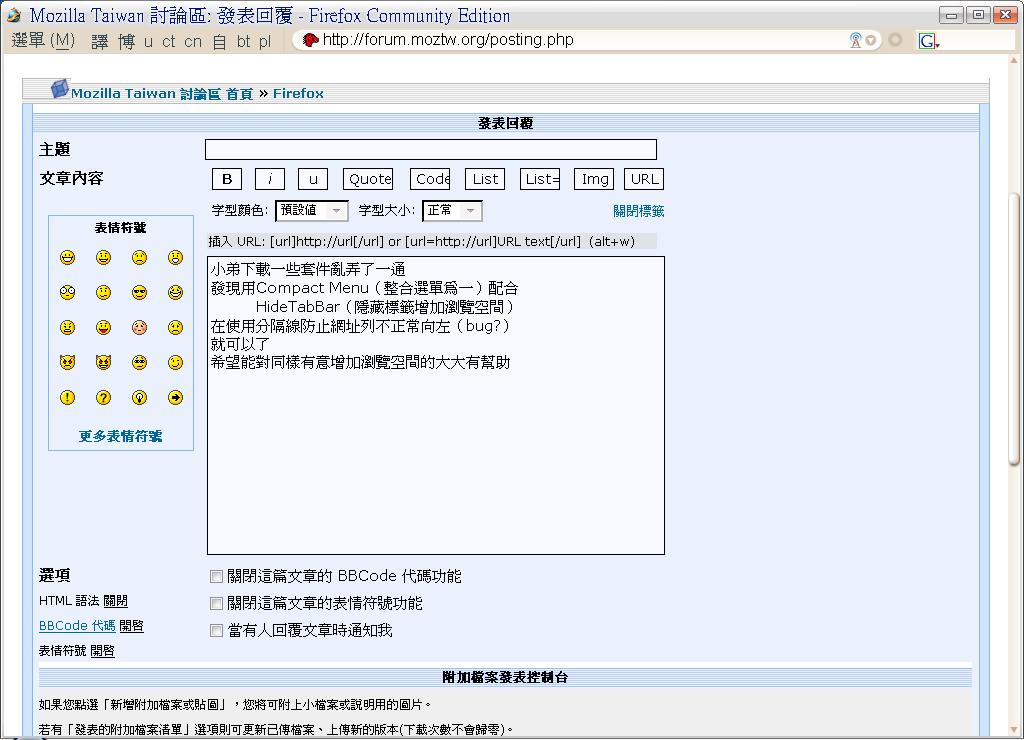This screenshot has height=740, width=1024.
Task: Insert a URL tag
Action: [x=644, y=179]
